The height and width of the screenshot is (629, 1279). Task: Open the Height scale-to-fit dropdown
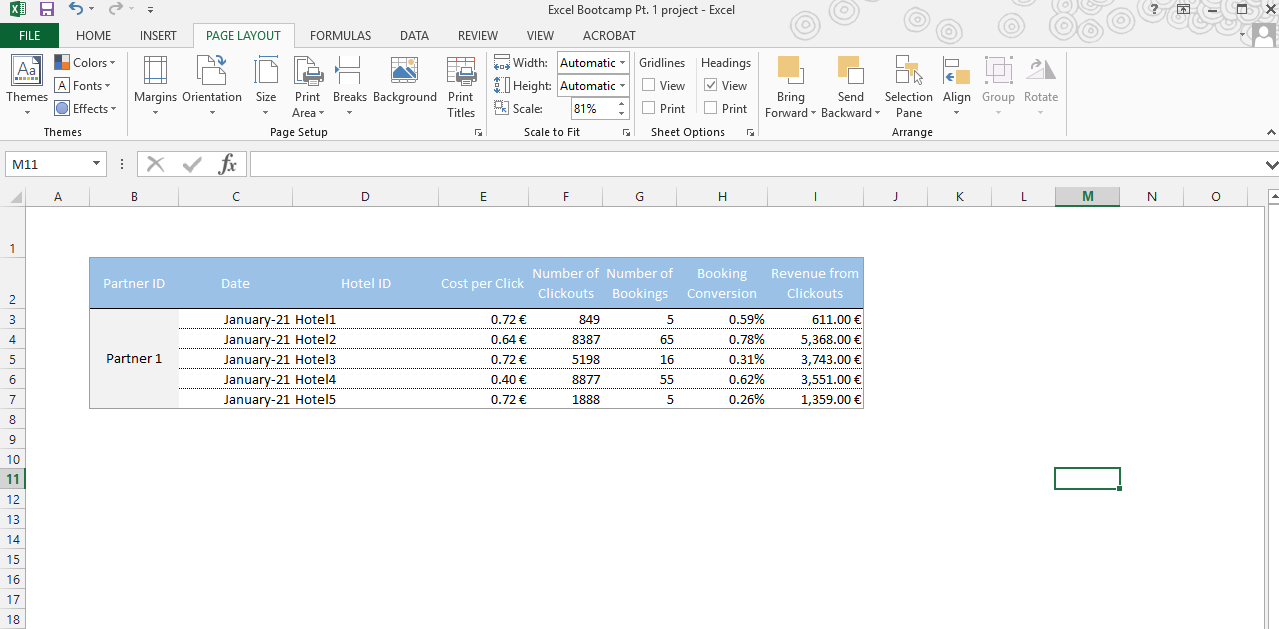click(x=623, y=86)
